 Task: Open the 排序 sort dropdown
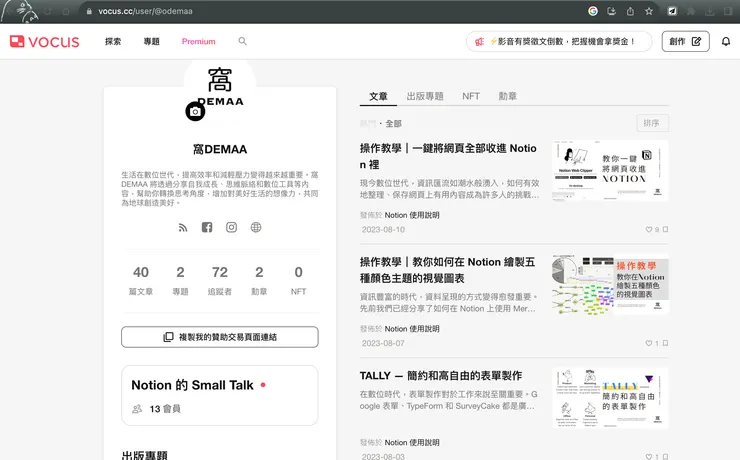pyautogui.click(x=652, y=123)
